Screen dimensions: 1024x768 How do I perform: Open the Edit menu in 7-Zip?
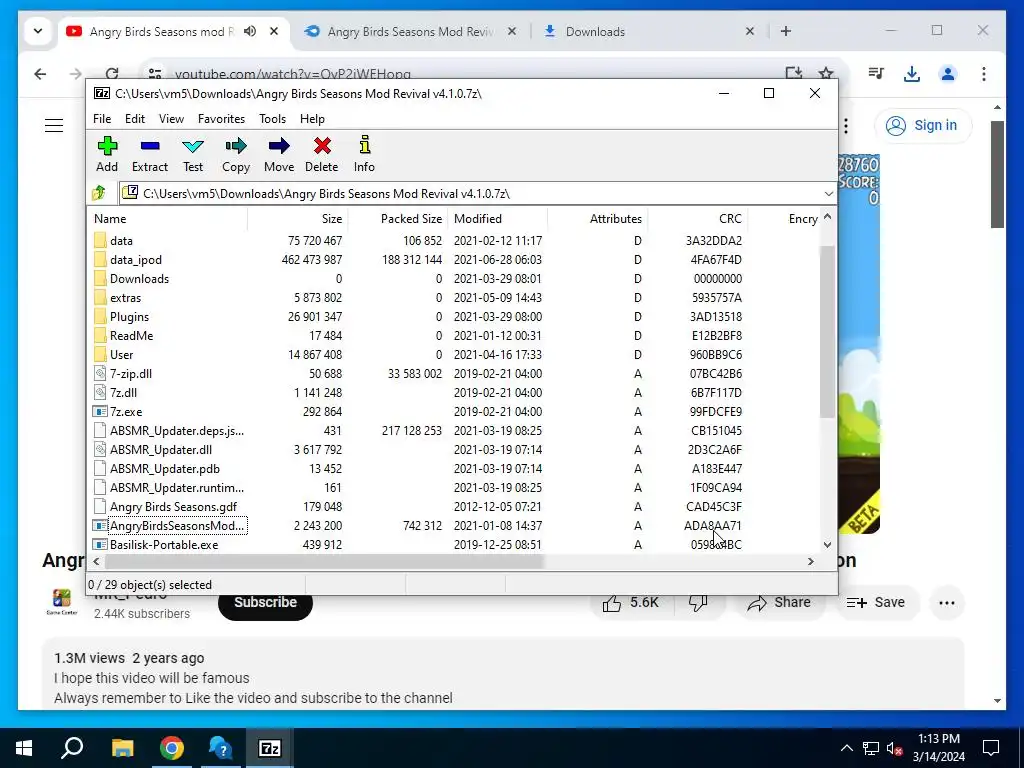[x=135, y=119]
